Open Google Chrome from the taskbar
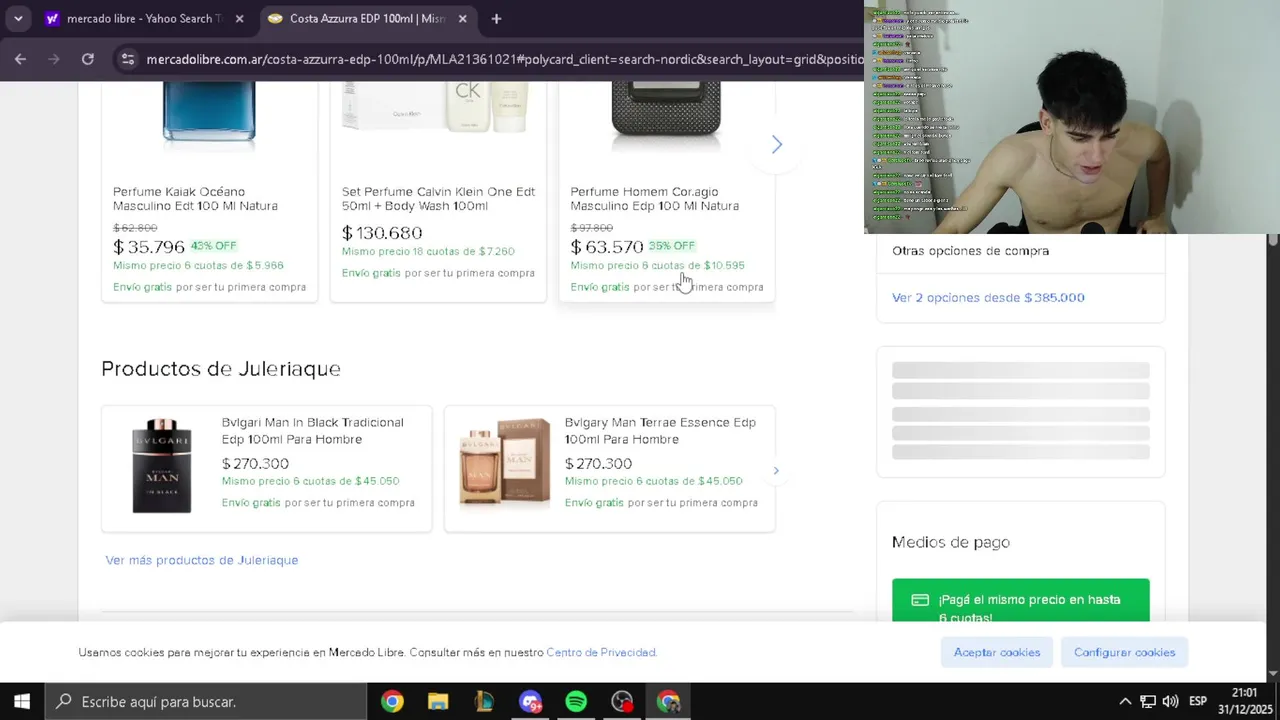 [x=392, y=701]
